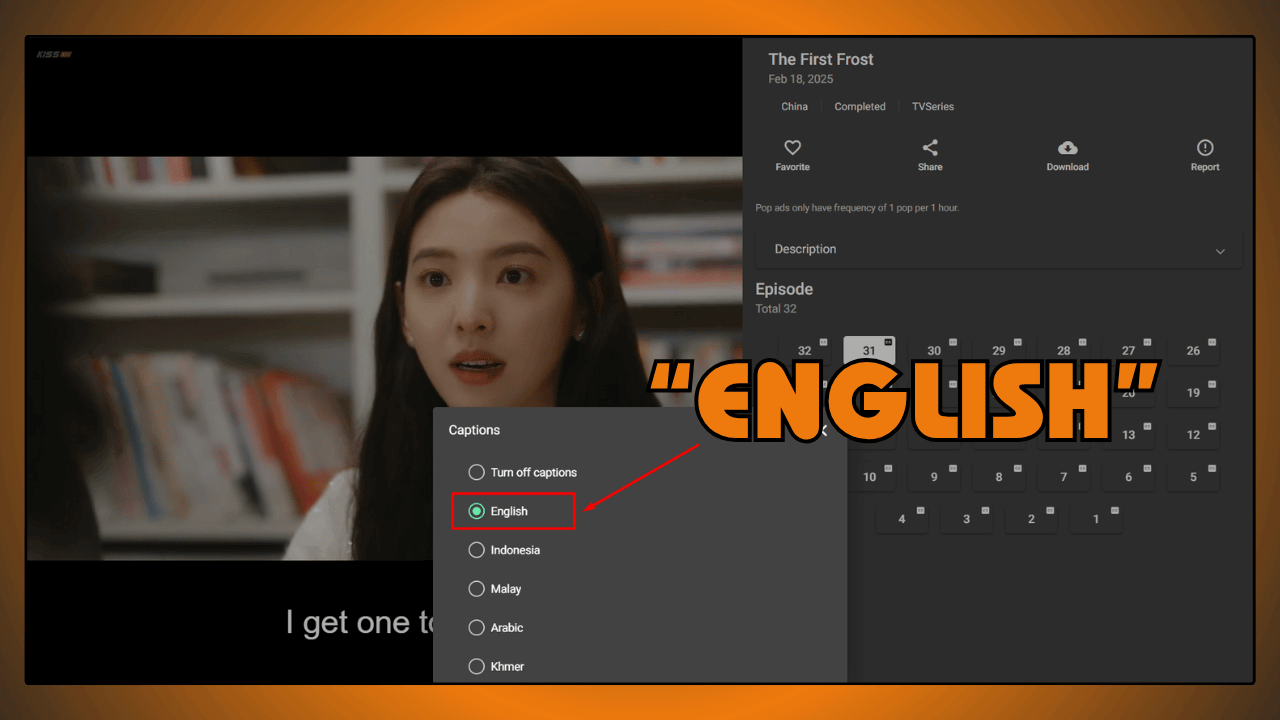This screenshot has height=720, width=1280.
Task: Click the Completed status tag
Action: [860, 107]
